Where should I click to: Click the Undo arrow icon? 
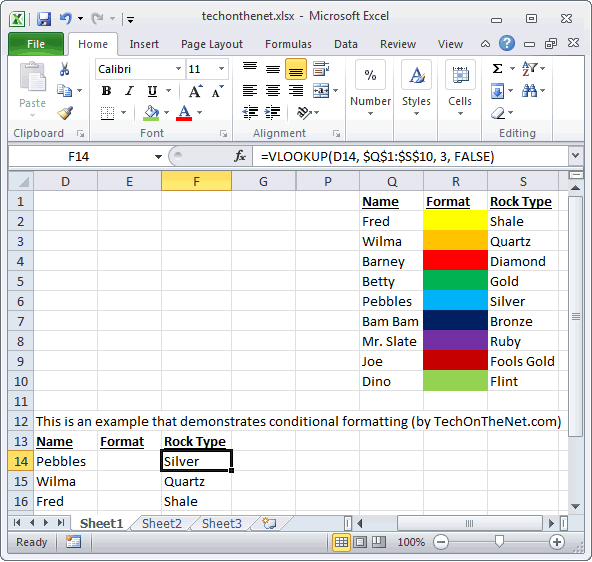(x=66, y=18)
